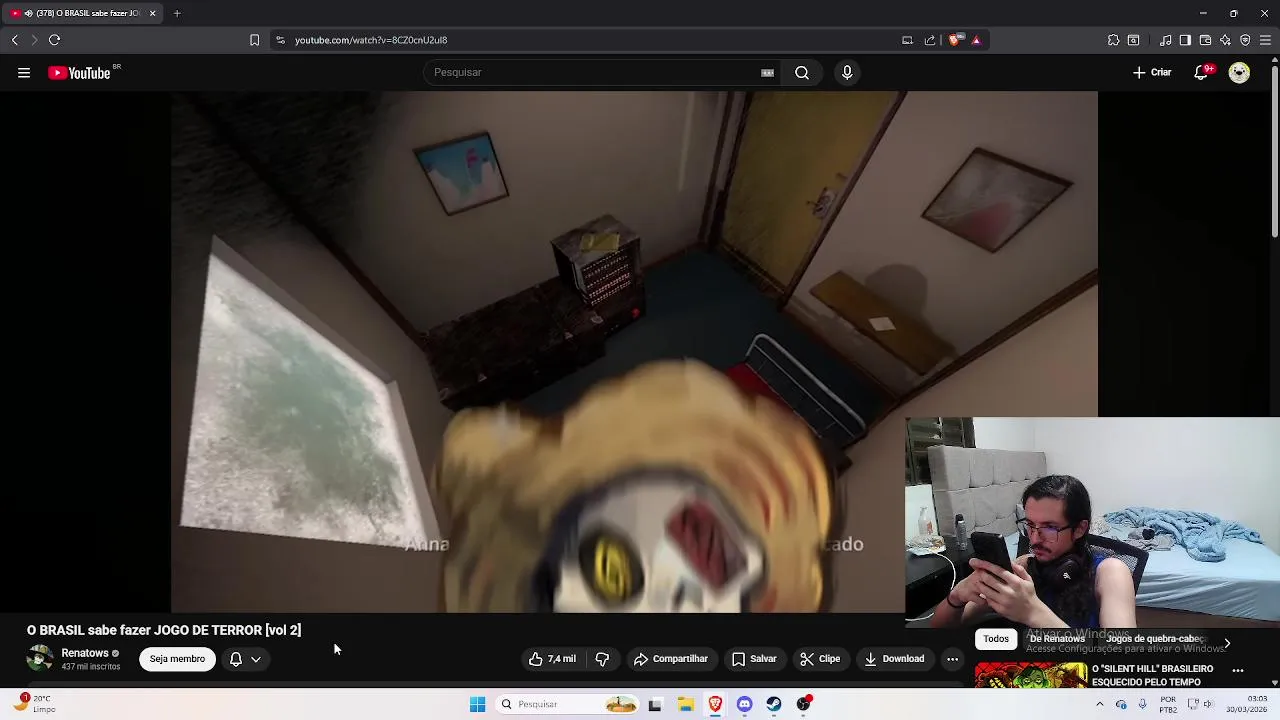Open the notifications bell with 9+ badge
This screenshot has width=1280, height=720.
1202,73
